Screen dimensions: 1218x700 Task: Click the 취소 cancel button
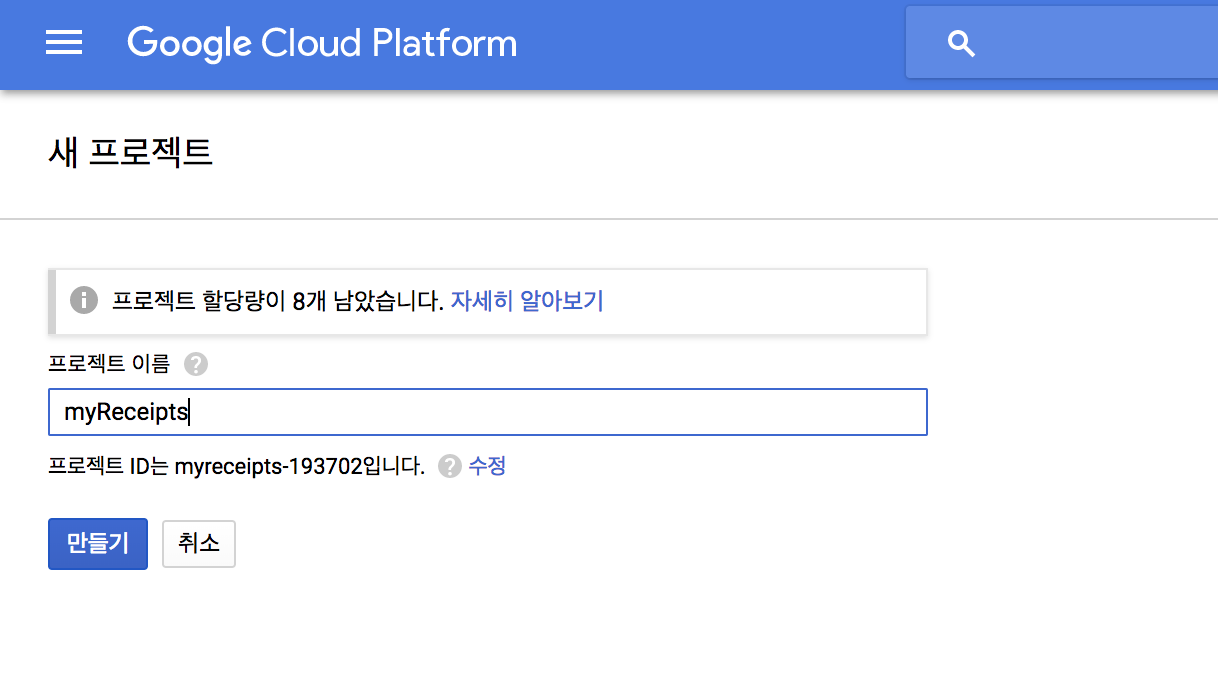(199, 544)
